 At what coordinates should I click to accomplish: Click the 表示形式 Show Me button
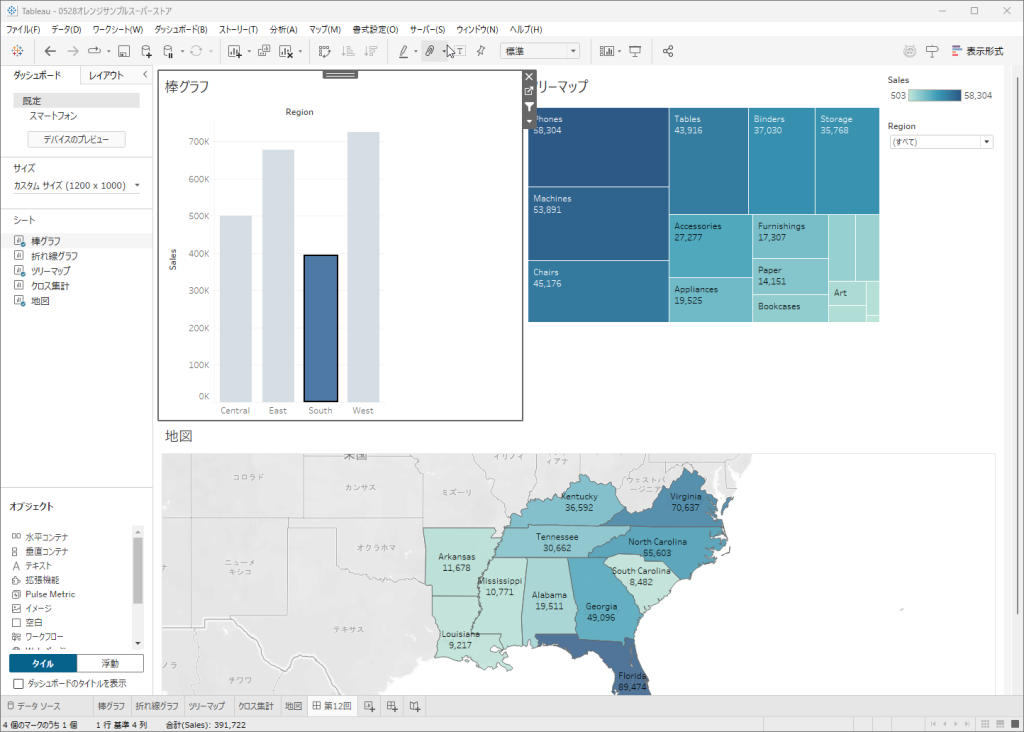click(x=977, y=51)
